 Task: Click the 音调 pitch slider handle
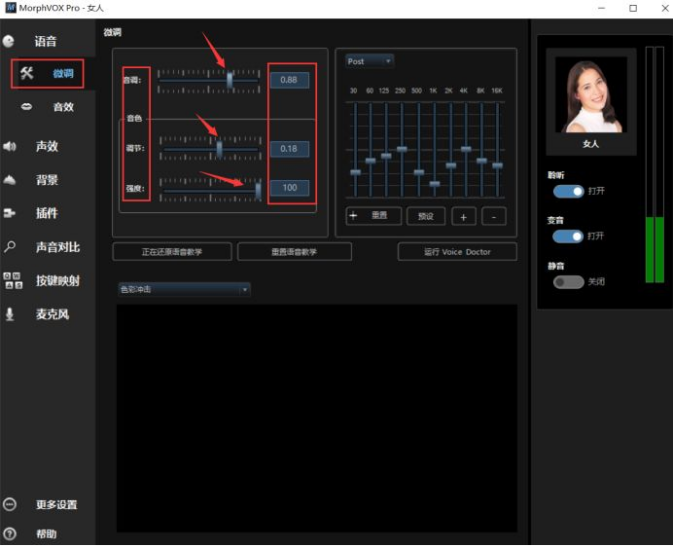[x=230, y=80]
